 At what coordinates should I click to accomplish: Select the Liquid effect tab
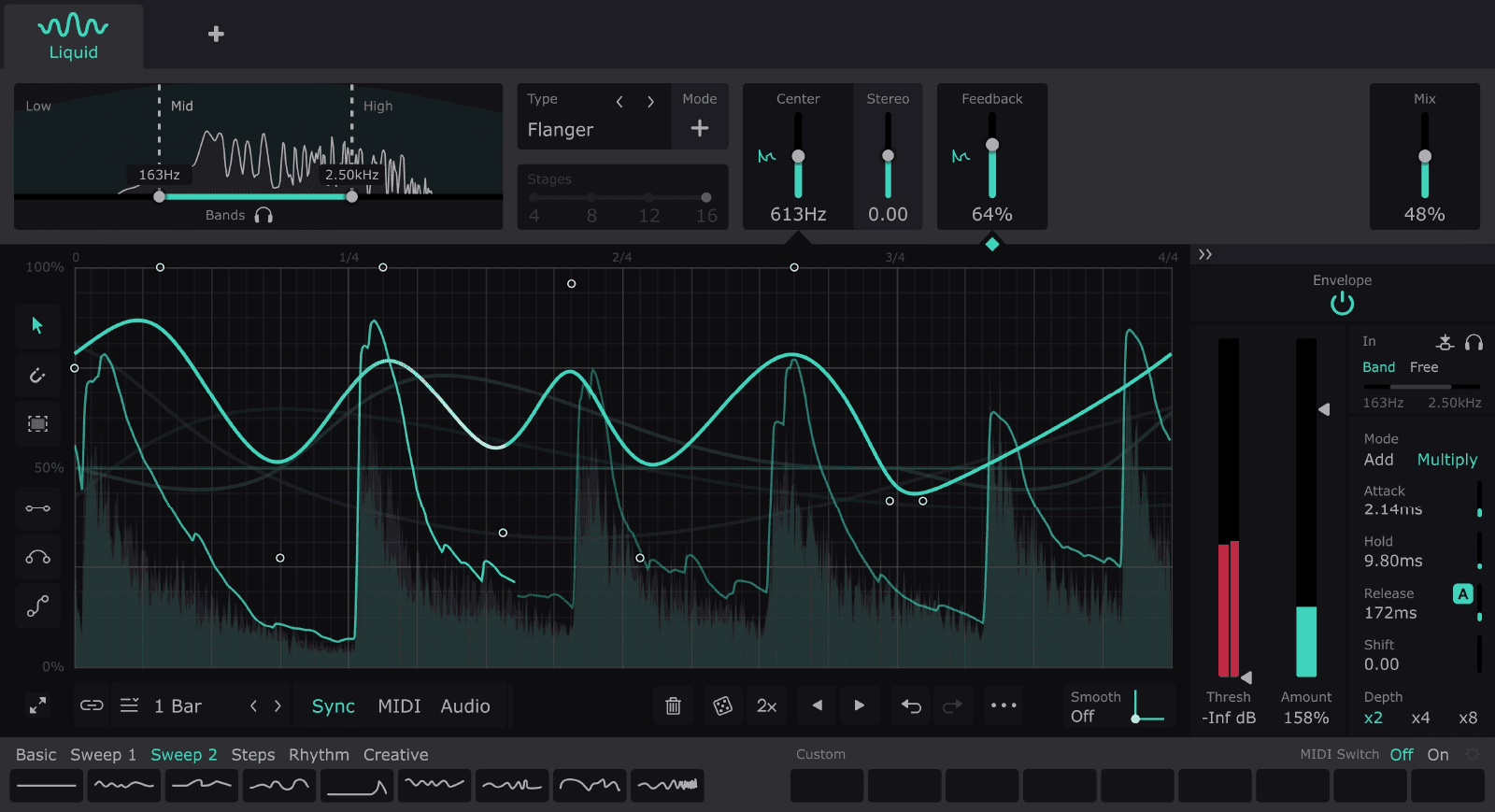point(73,36)
